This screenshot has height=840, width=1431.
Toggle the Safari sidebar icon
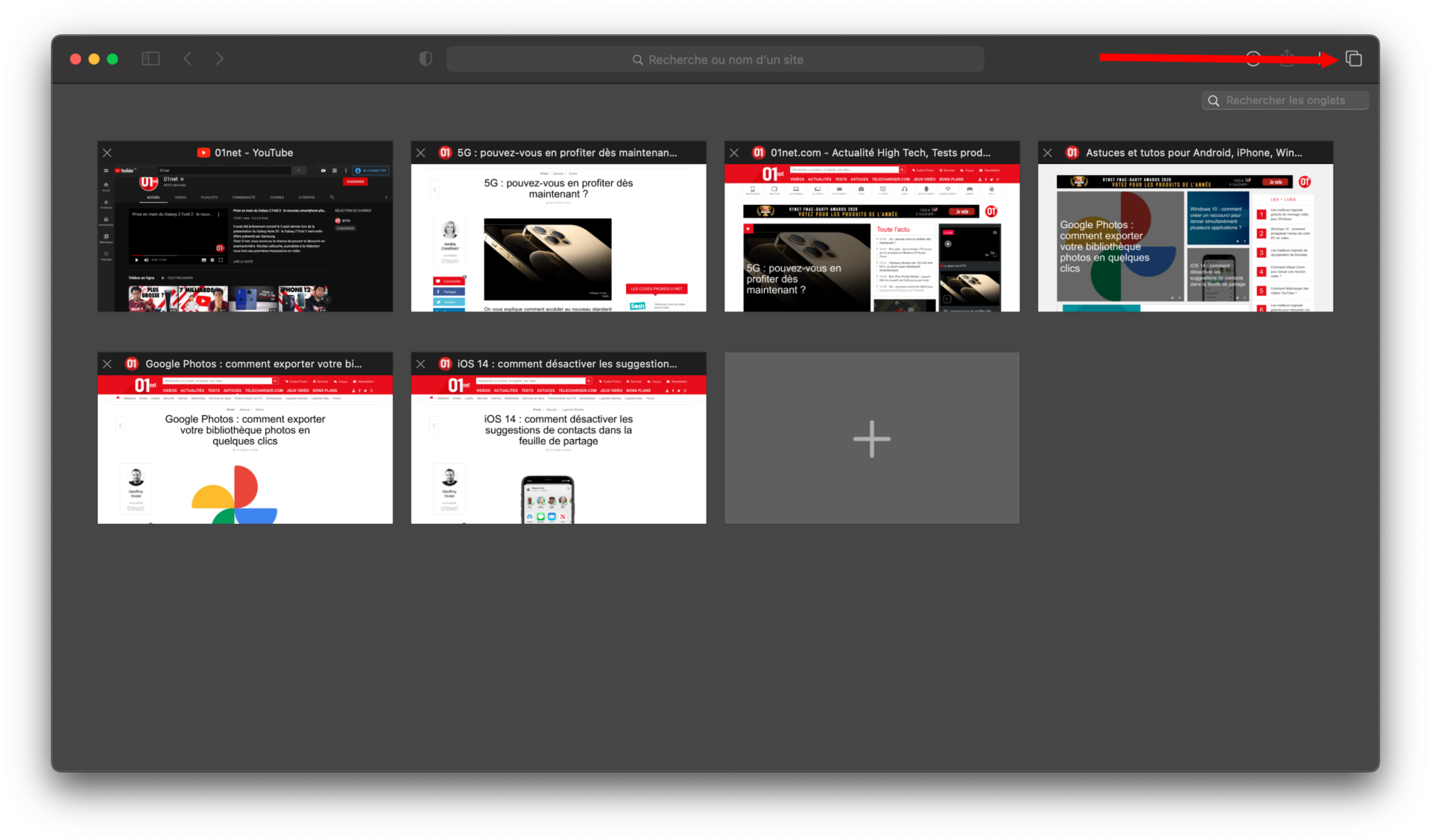151,59
